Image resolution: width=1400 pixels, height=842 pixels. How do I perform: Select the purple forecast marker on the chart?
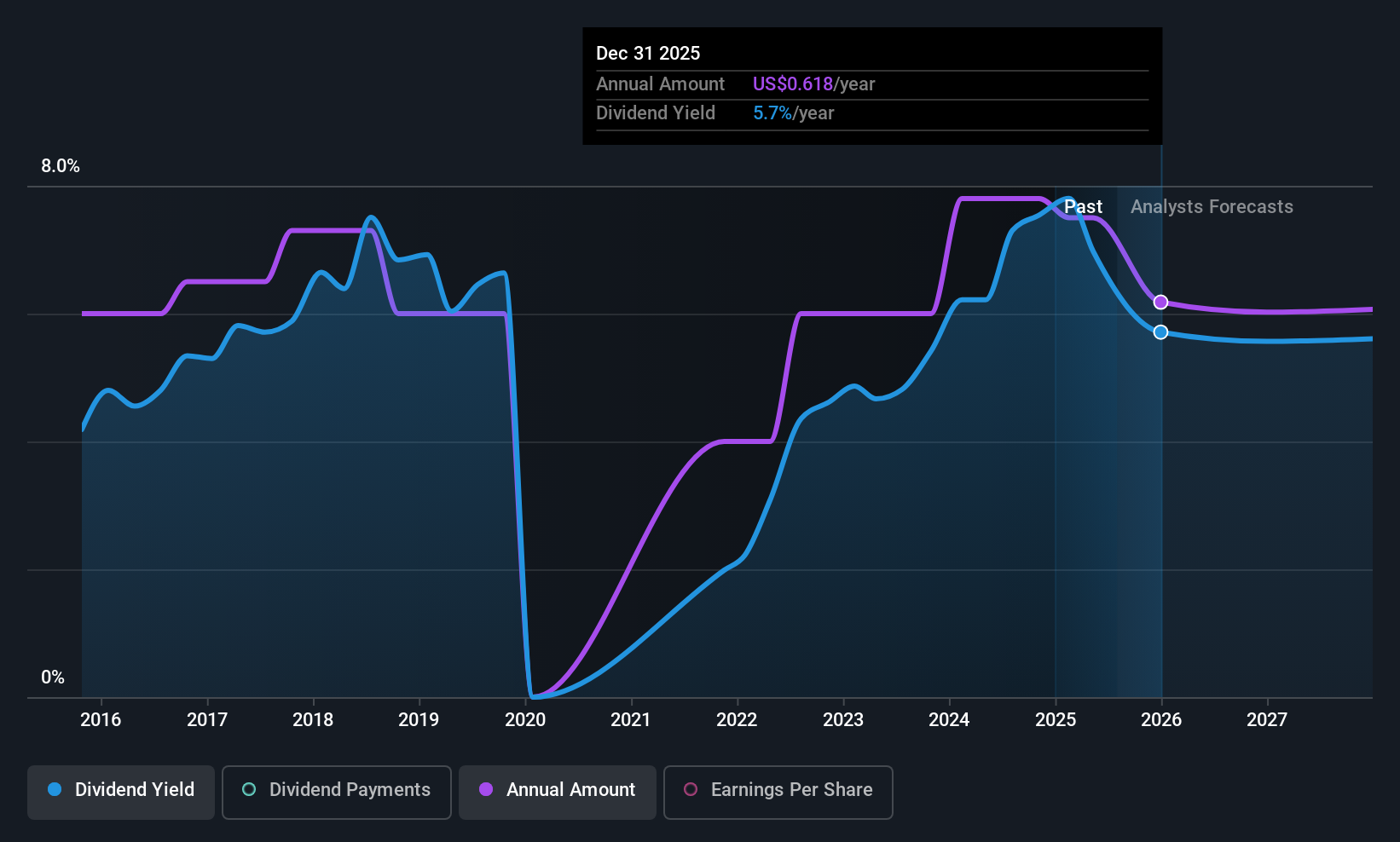coord(1160,302)
